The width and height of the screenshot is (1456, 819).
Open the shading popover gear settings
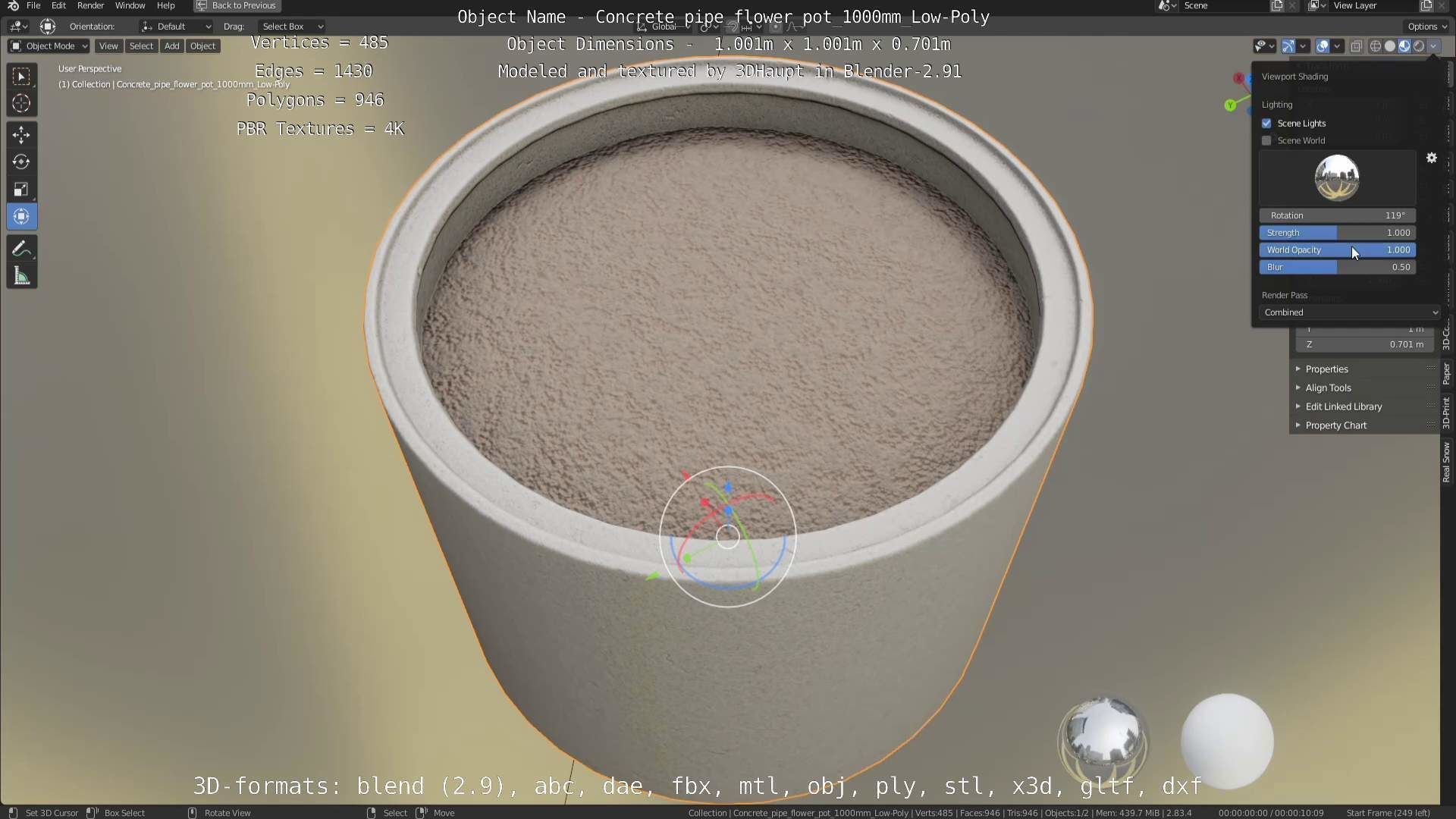tap(1432, 158)
